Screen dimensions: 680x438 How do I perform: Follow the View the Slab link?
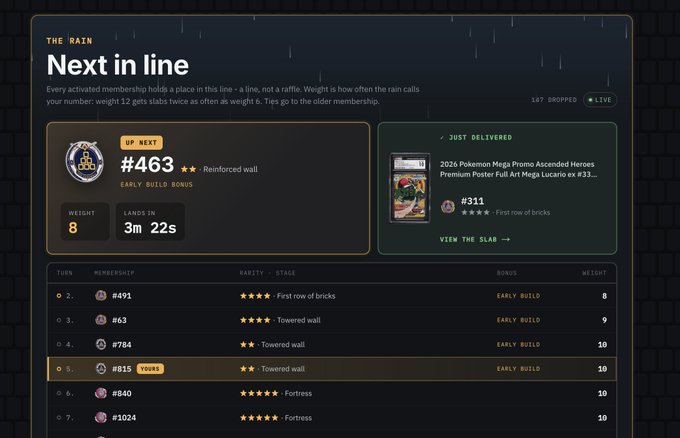pyautogui.click(x=474, y=239)
